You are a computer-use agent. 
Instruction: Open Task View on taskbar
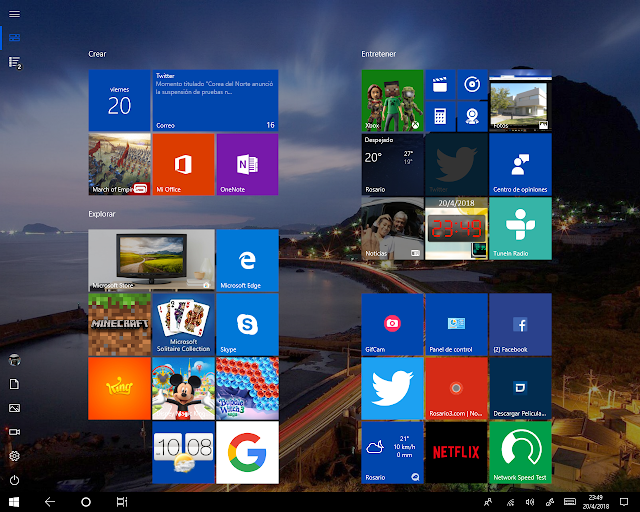point(122,502)
